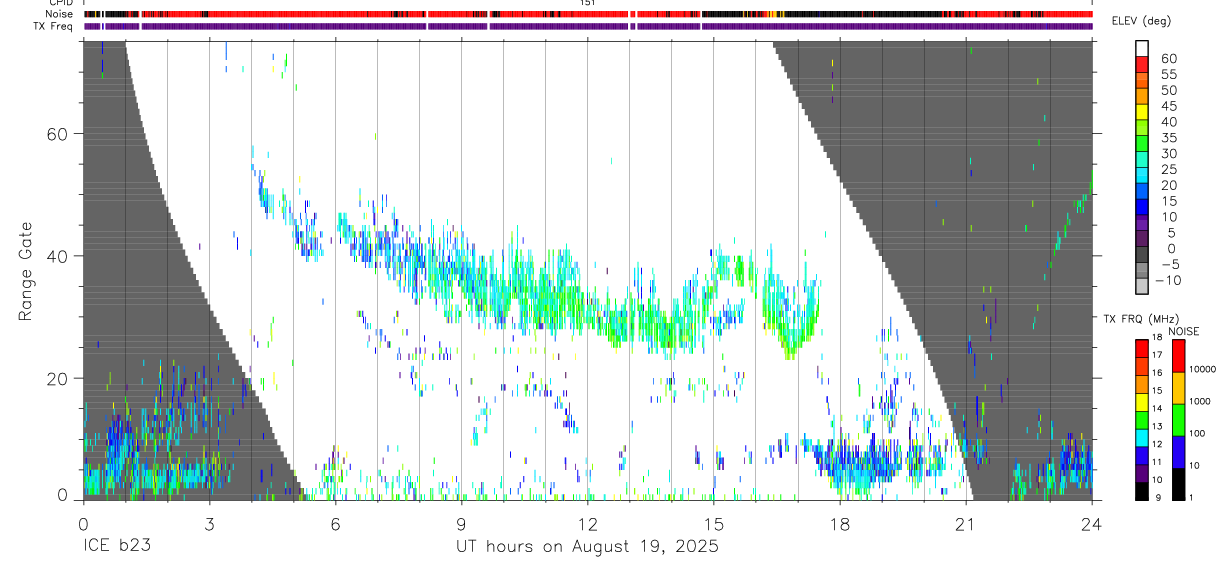Click the UT hours tick label 21
This screenshot has width=1228, height=567.
(966, 523)
